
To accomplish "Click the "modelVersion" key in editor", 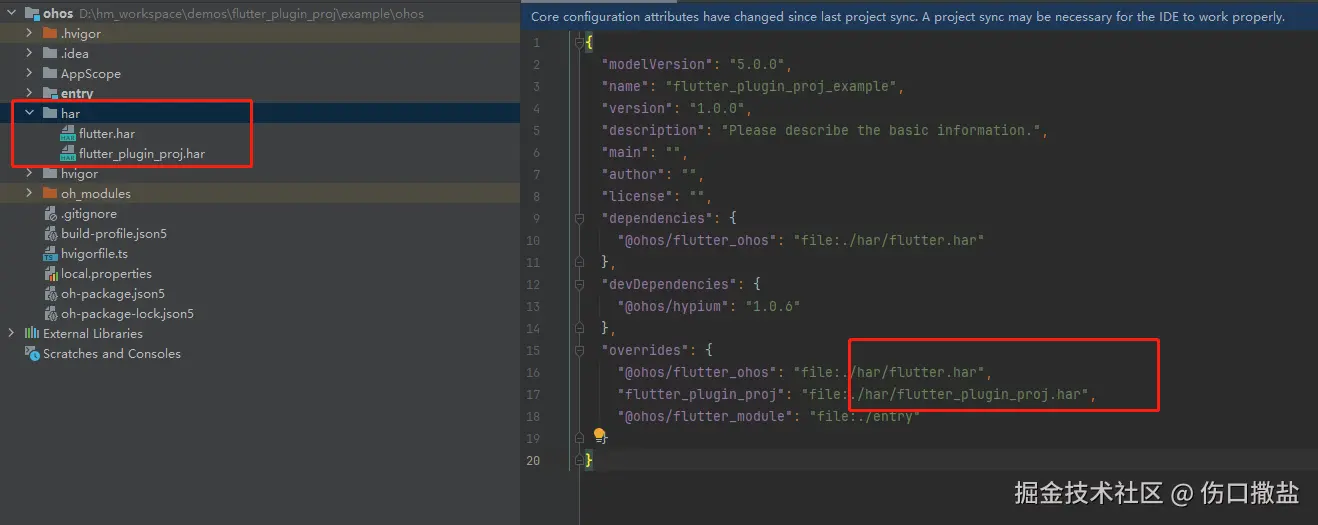I will 656,64.
